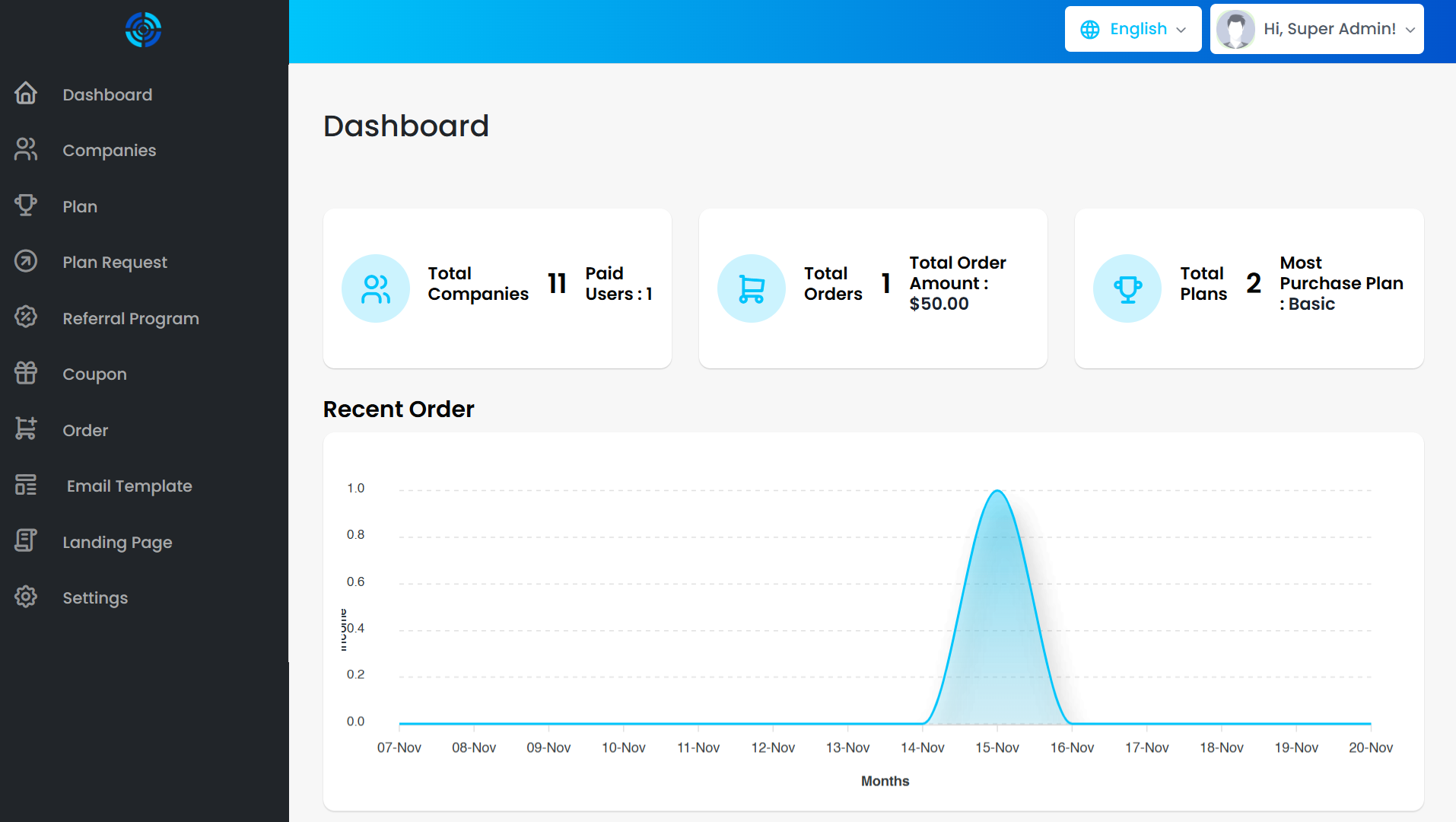Click the Total Orders cart icon card
The height and width of the screenshot is (822, 1456).
pos(751,288)
